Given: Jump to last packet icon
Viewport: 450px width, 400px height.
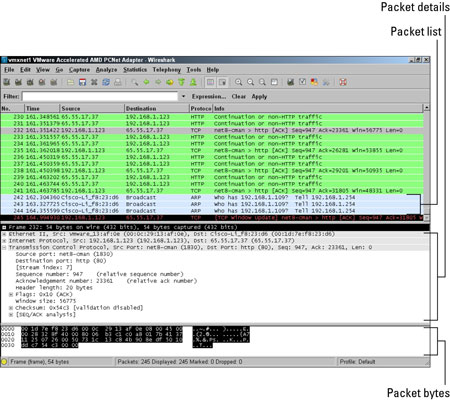Looking at the screenshot, I should (193, 82).
